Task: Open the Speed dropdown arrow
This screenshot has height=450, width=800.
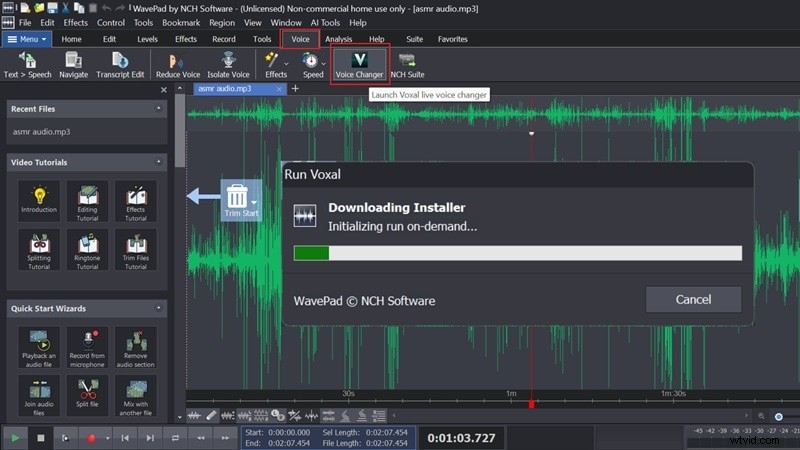Action: coord(323,64)
